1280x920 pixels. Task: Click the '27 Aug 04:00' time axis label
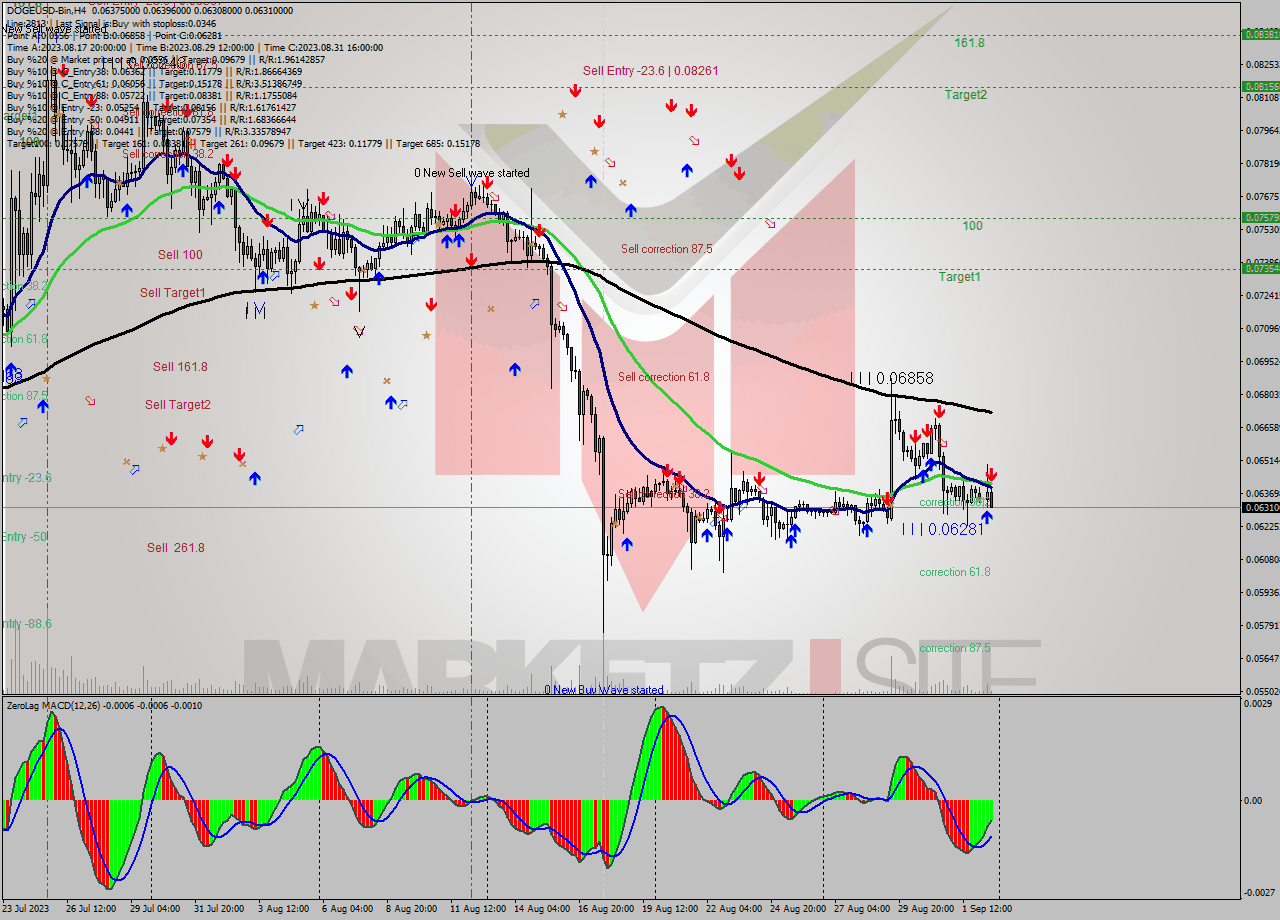point(862,909)
